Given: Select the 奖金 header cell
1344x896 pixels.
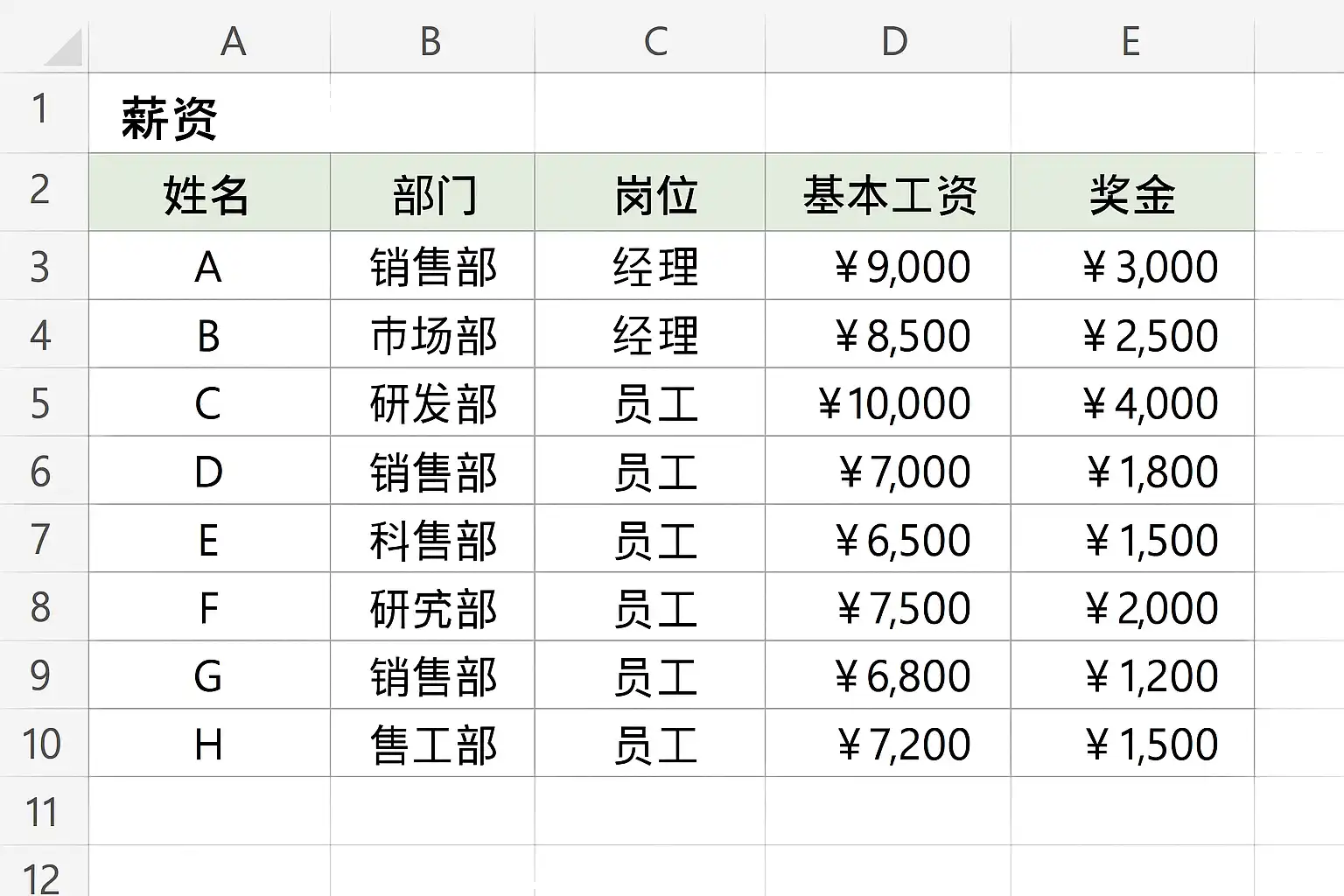Looking at the screenshot, I should point(1132,194).
